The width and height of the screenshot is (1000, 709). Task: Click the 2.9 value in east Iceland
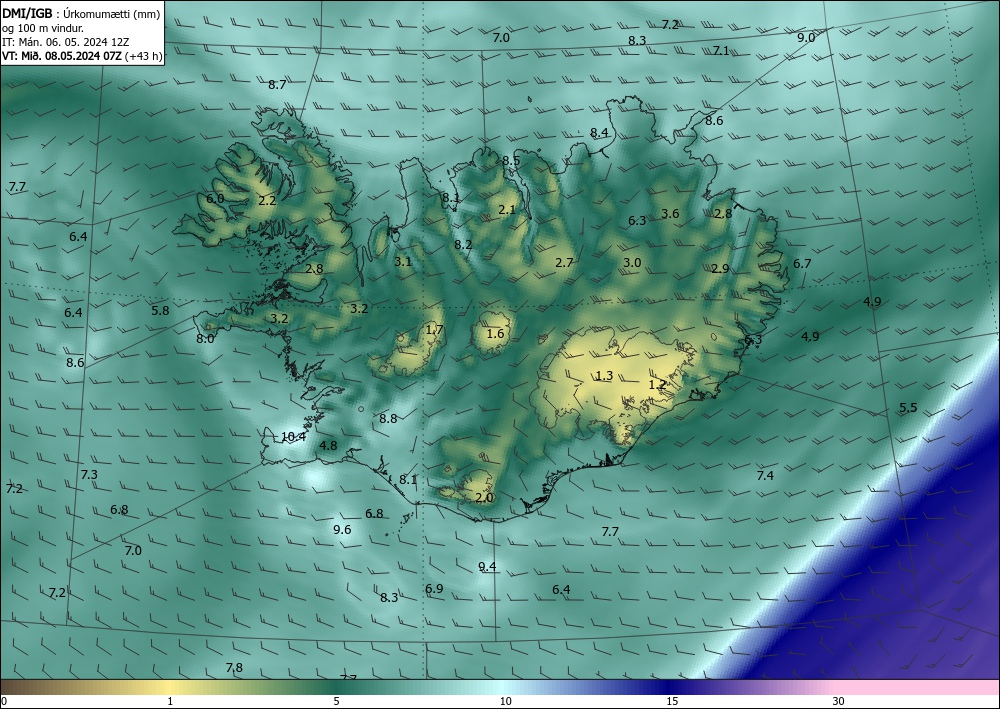pos(720,269)
